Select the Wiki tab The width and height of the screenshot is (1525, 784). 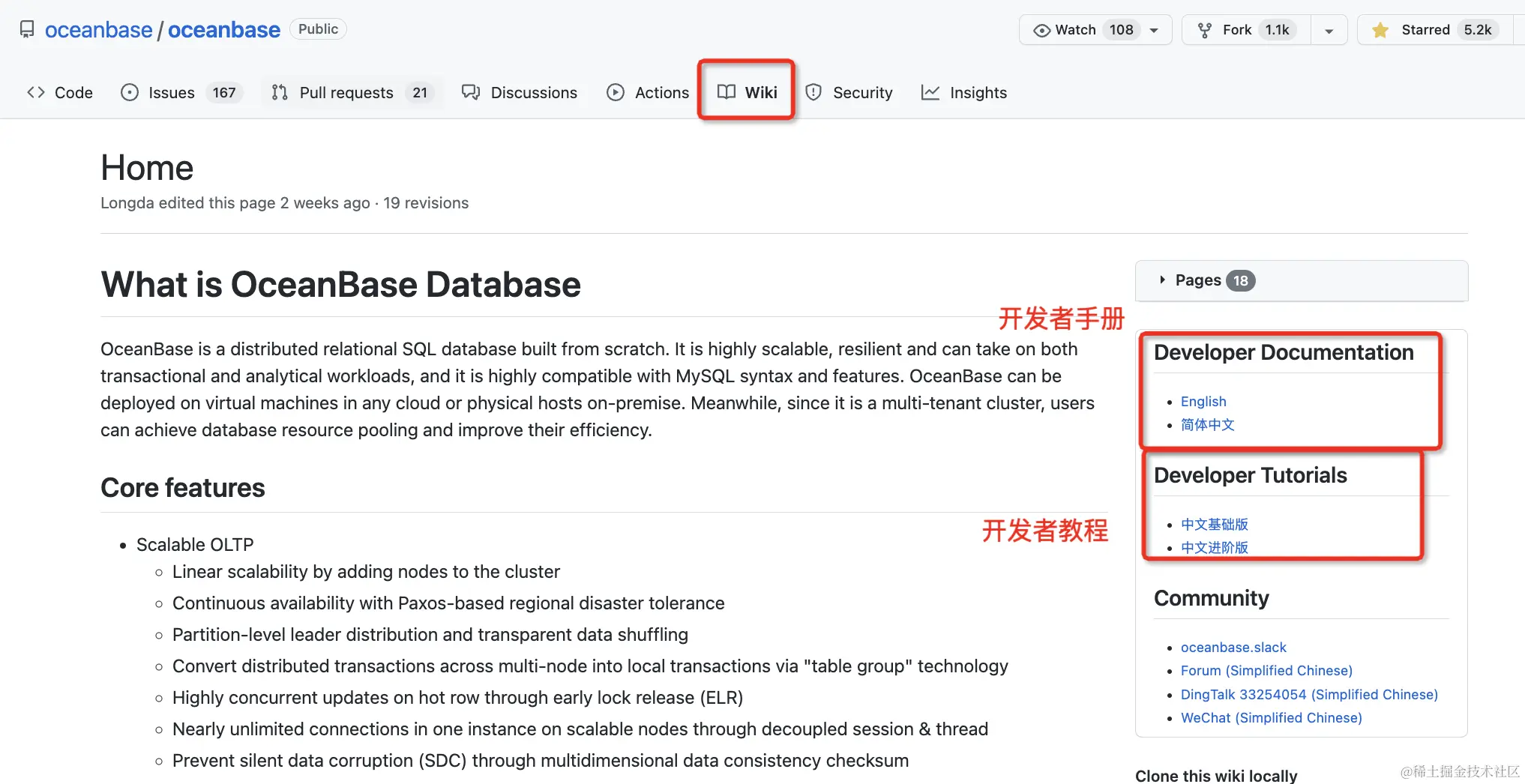tap(747, 92)
